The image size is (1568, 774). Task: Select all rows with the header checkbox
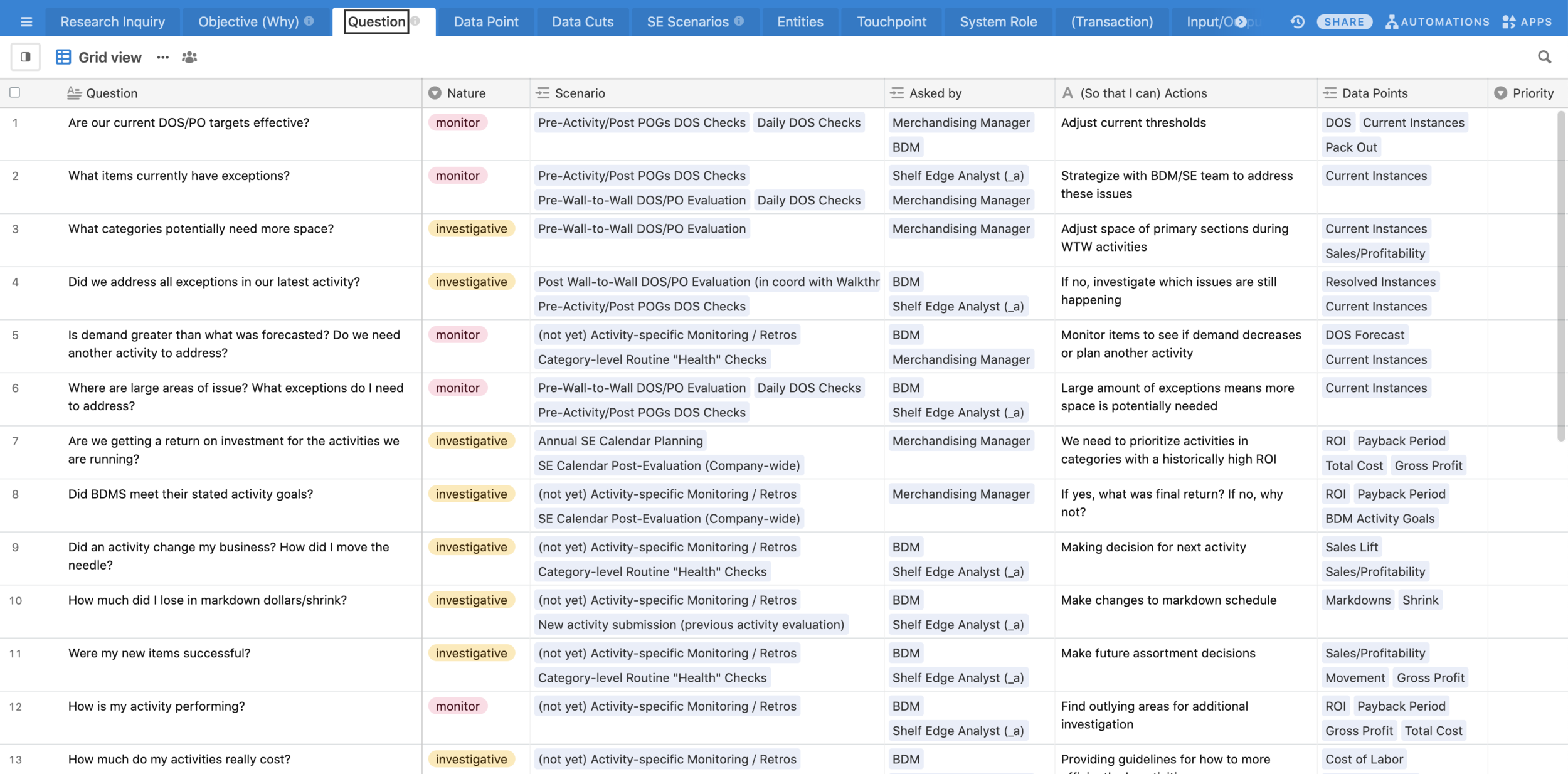pyautogui.click(x=15, y=92)
